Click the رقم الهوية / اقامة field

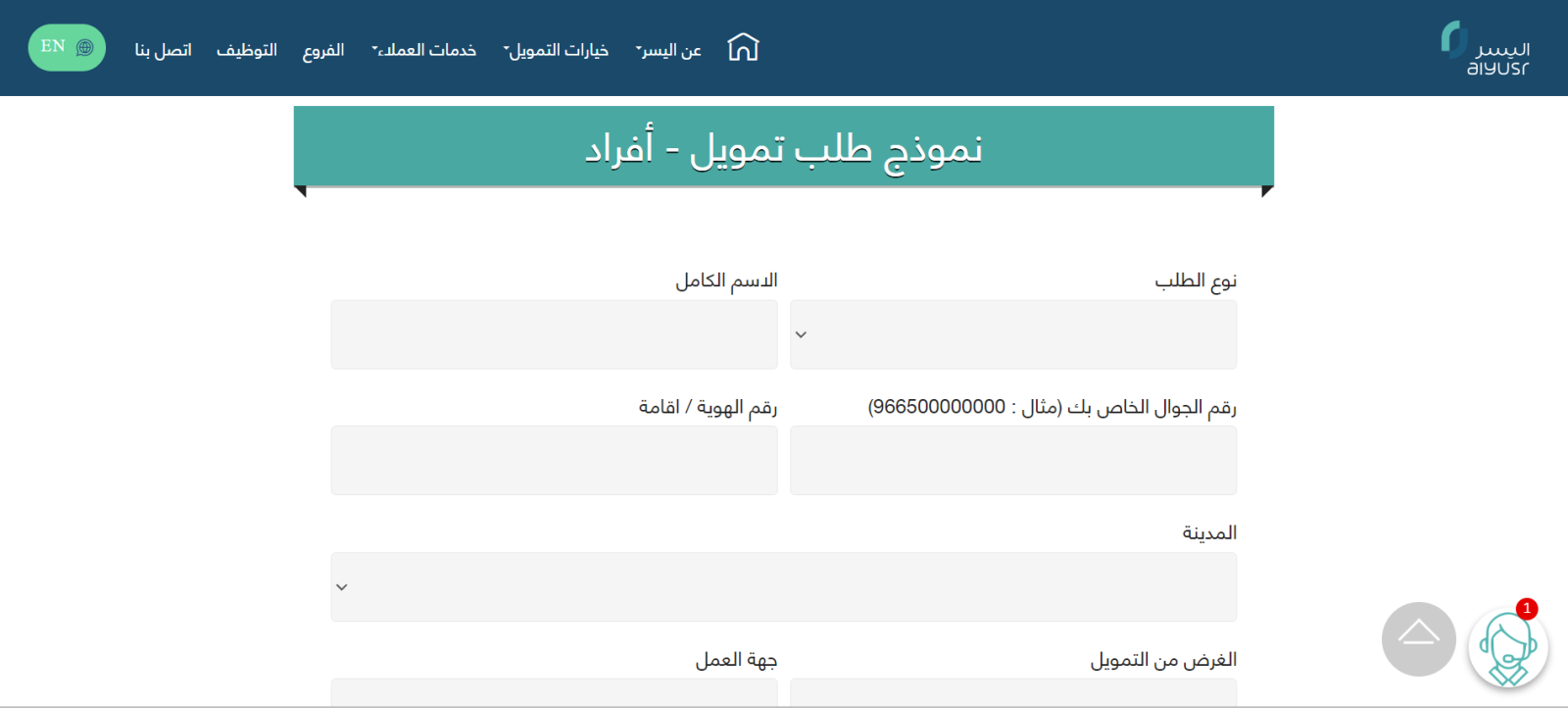click(554, 460)
